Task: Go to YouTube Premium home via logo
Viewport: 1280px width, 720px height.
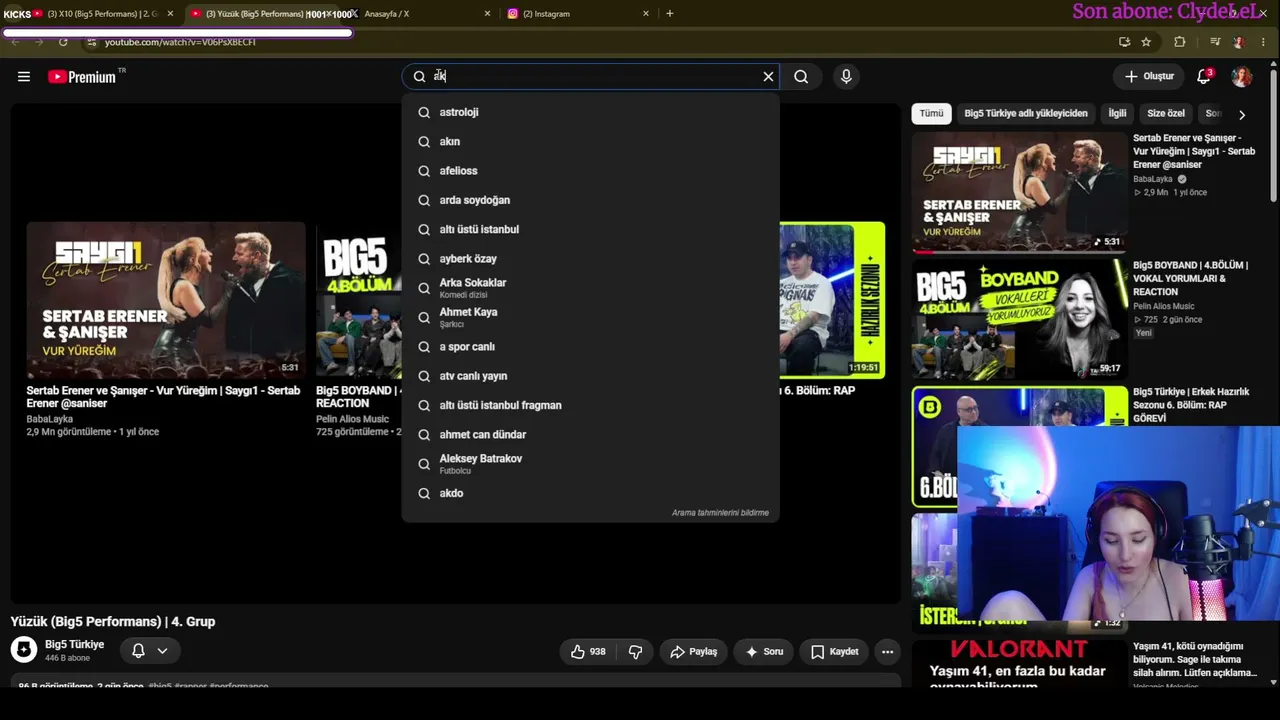Action: (82, 77)
